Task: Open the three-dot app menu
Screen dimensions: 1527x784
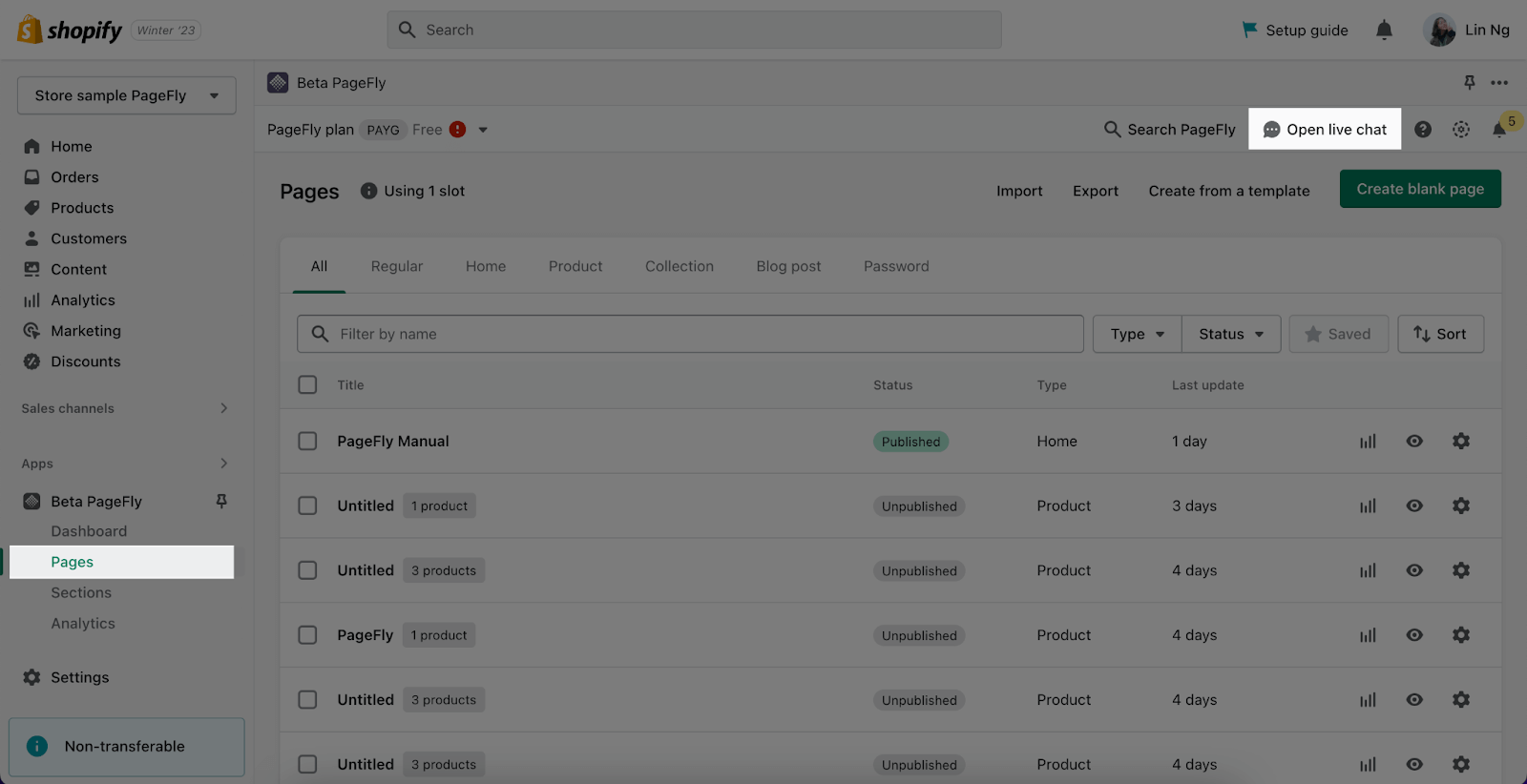Action: point(1499,83)
